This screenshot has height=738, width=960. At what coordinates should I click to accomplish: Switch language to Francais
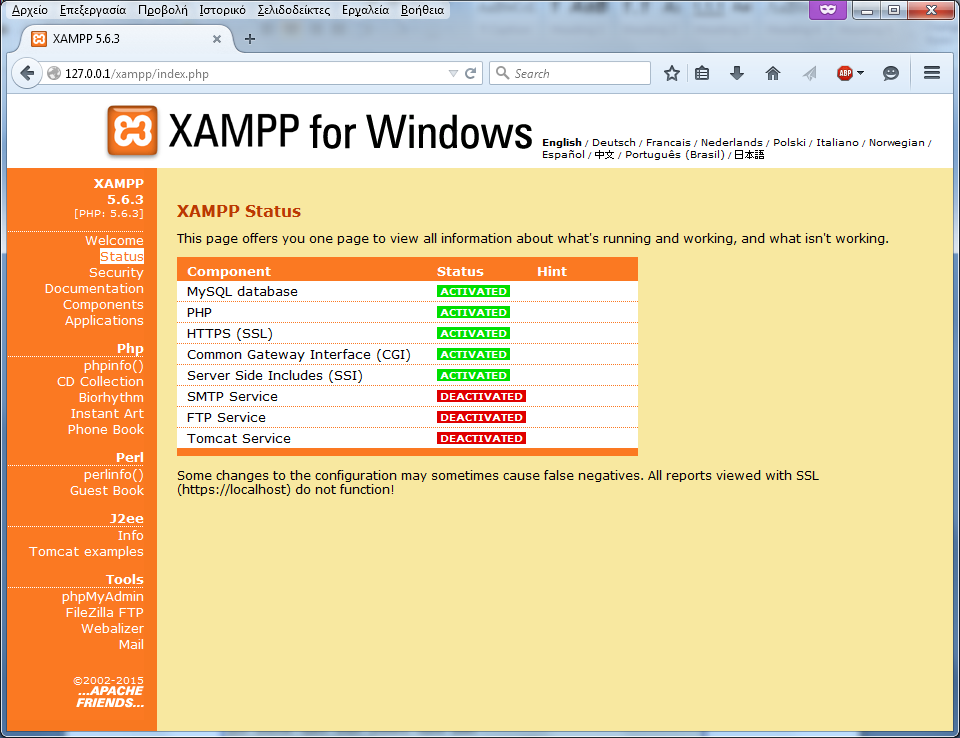coord(668,143)
